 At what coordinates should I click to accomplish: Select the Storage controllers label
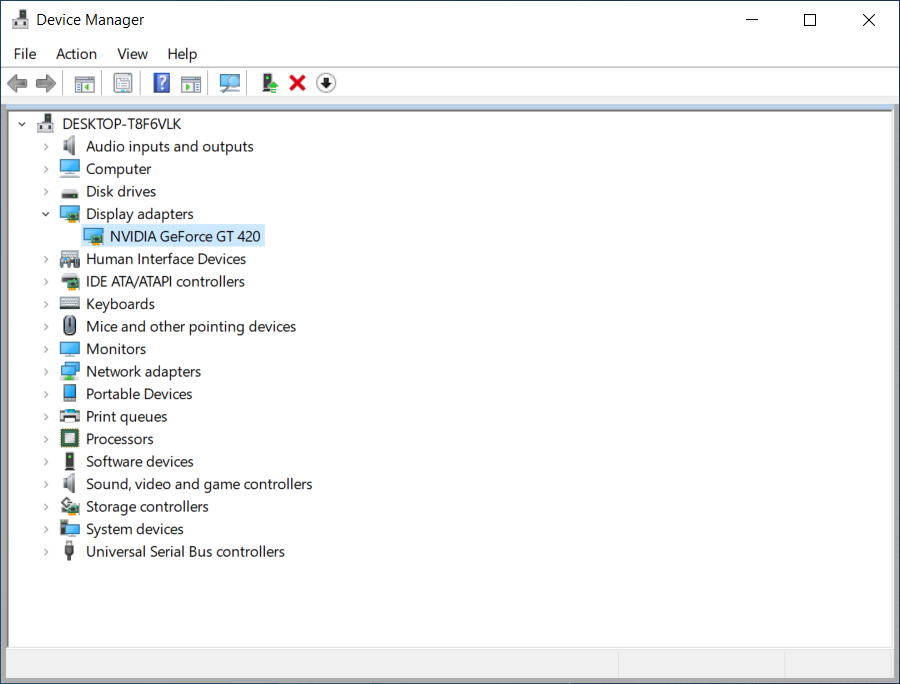click(x=147, y=507)
